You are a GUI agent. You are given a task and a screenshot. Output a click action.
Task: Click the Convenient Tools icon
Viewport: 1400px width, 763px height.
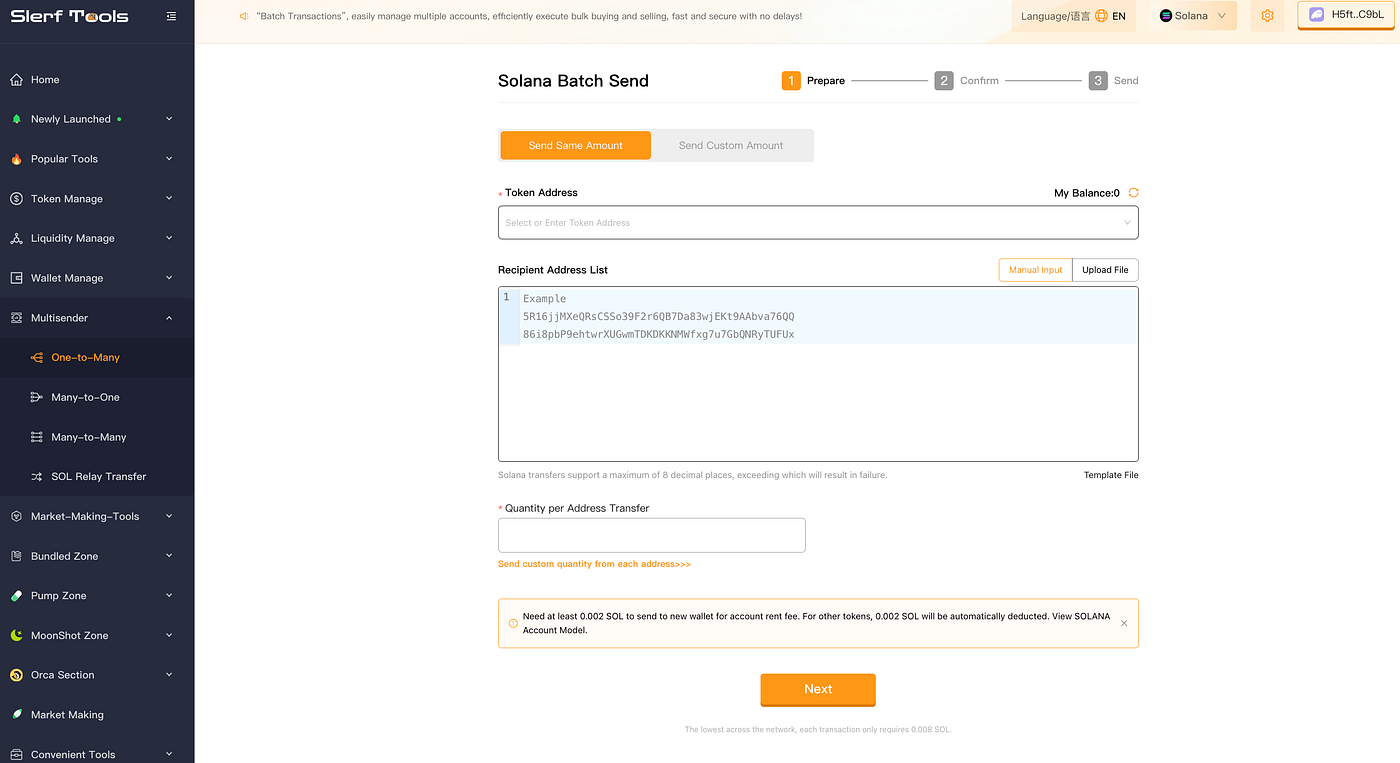(16, 754)
